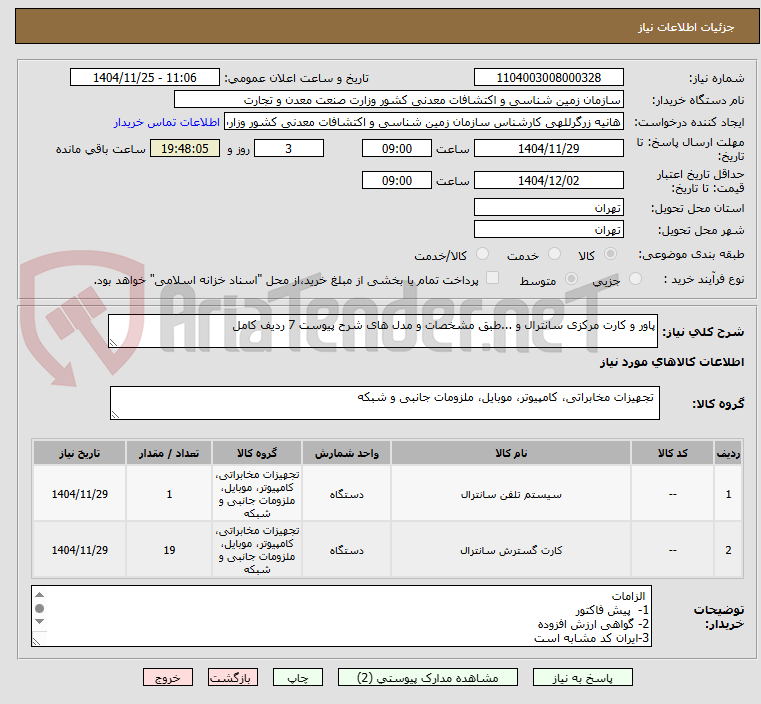Click the remaining time 19:48:05 field
The height and width of the screenshot is (704, 761).
click(184, 148)
